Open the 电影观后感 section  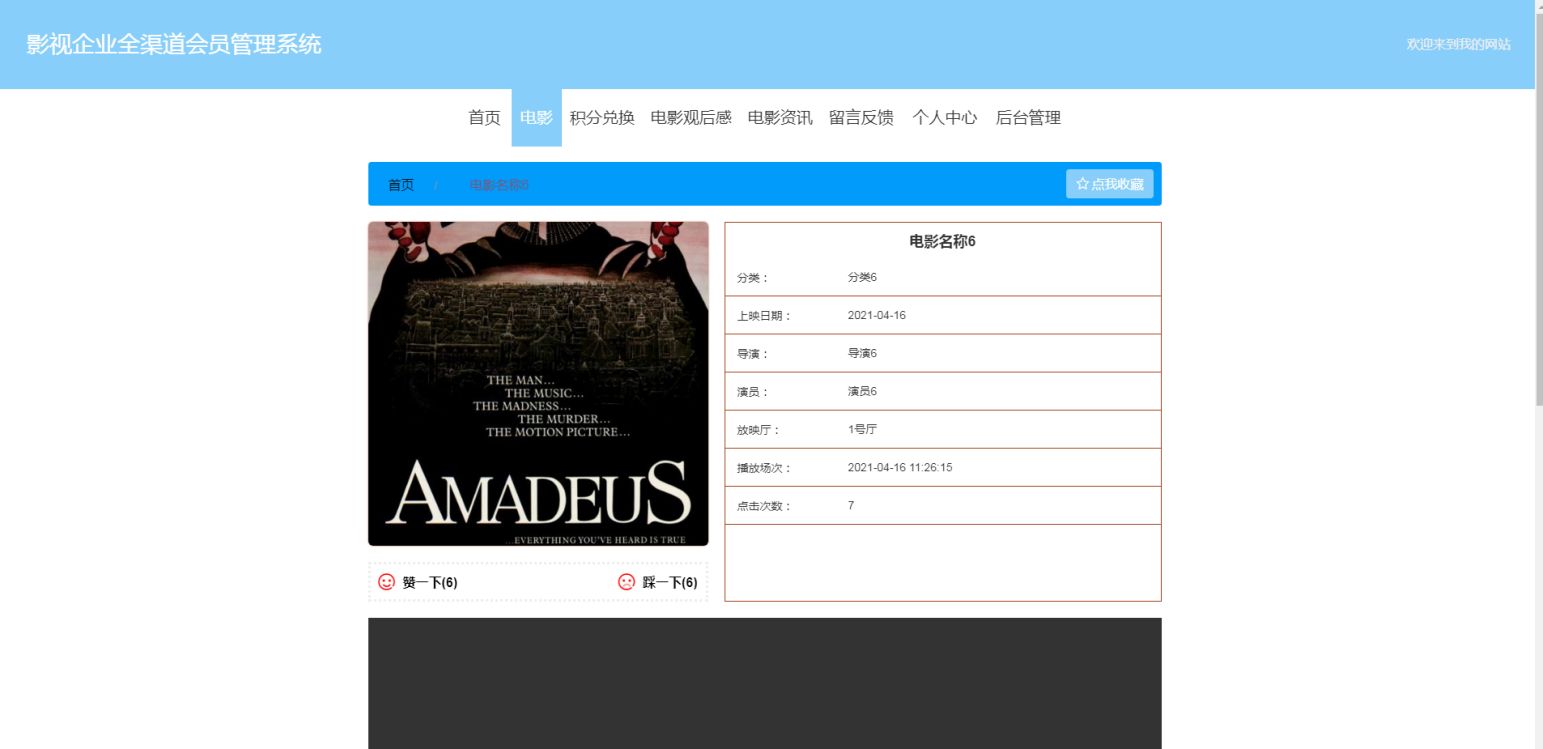coord(691,118)
